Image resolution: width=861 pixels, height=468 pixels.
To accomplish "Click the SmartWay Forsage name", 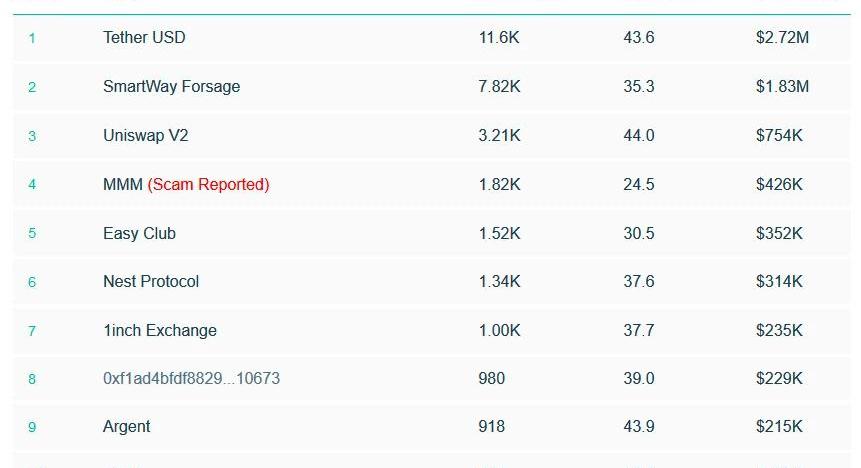I will point(171,87).
